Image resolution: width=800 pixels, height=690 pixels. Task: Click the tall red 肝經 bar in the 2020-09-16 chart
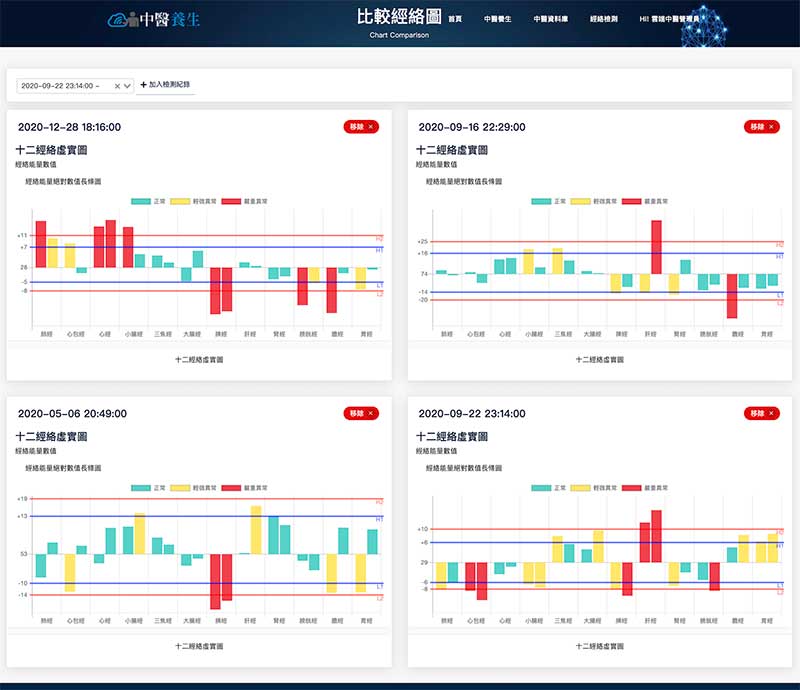pyautogui.click(x=657, y=247)
